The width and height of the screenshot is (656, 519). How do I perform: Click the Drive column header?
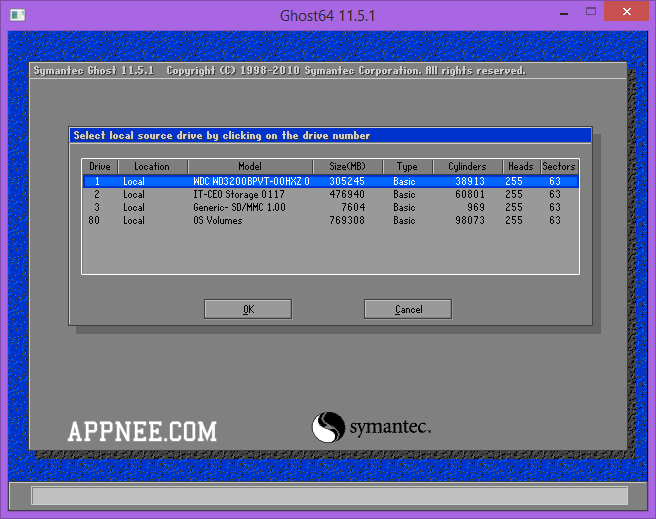tap(100, 166)
